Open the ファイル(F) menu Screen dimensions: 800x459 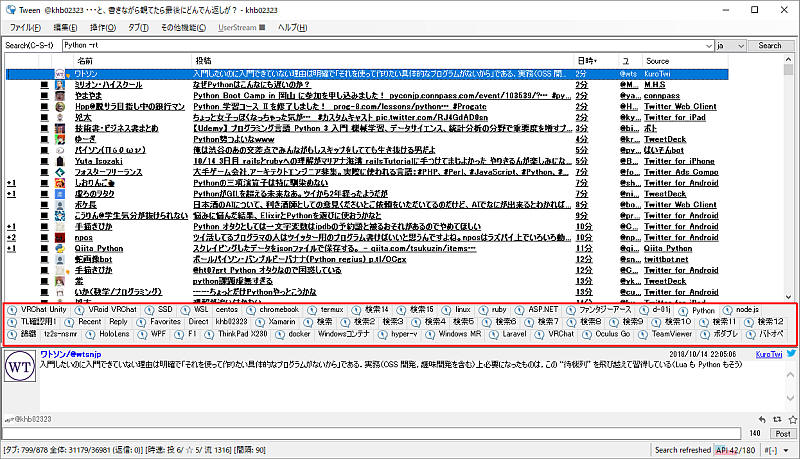point(25,28)
